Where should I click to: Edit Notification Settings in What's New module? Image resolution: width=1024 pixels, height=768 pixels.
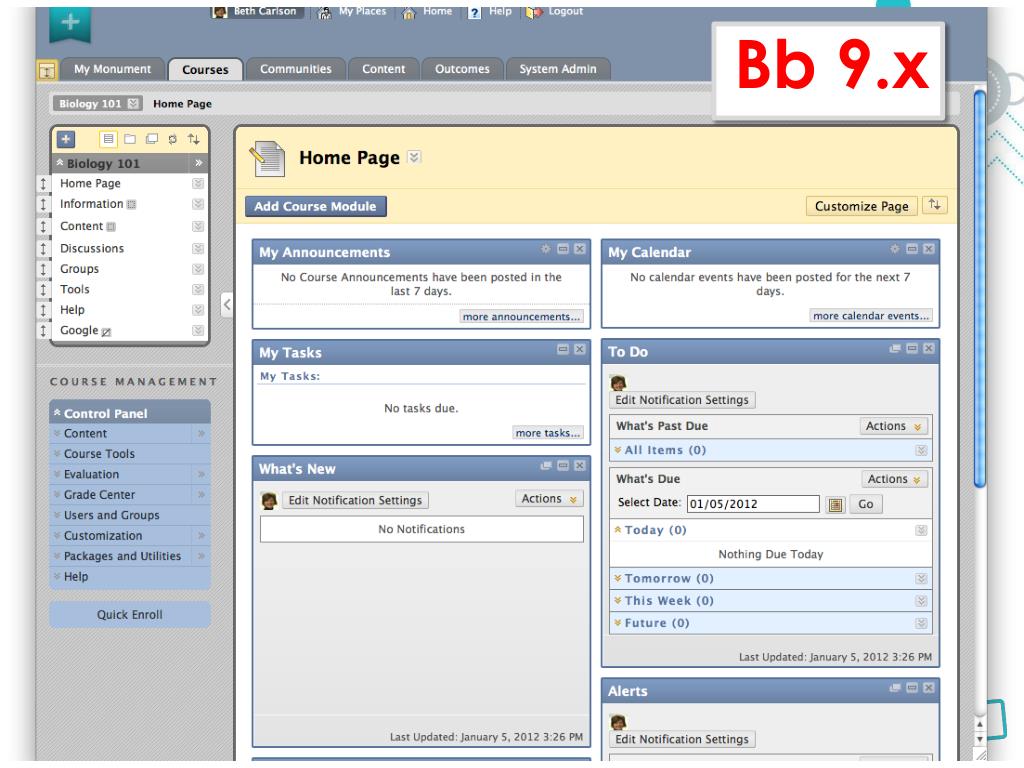[x=355, y=500]
